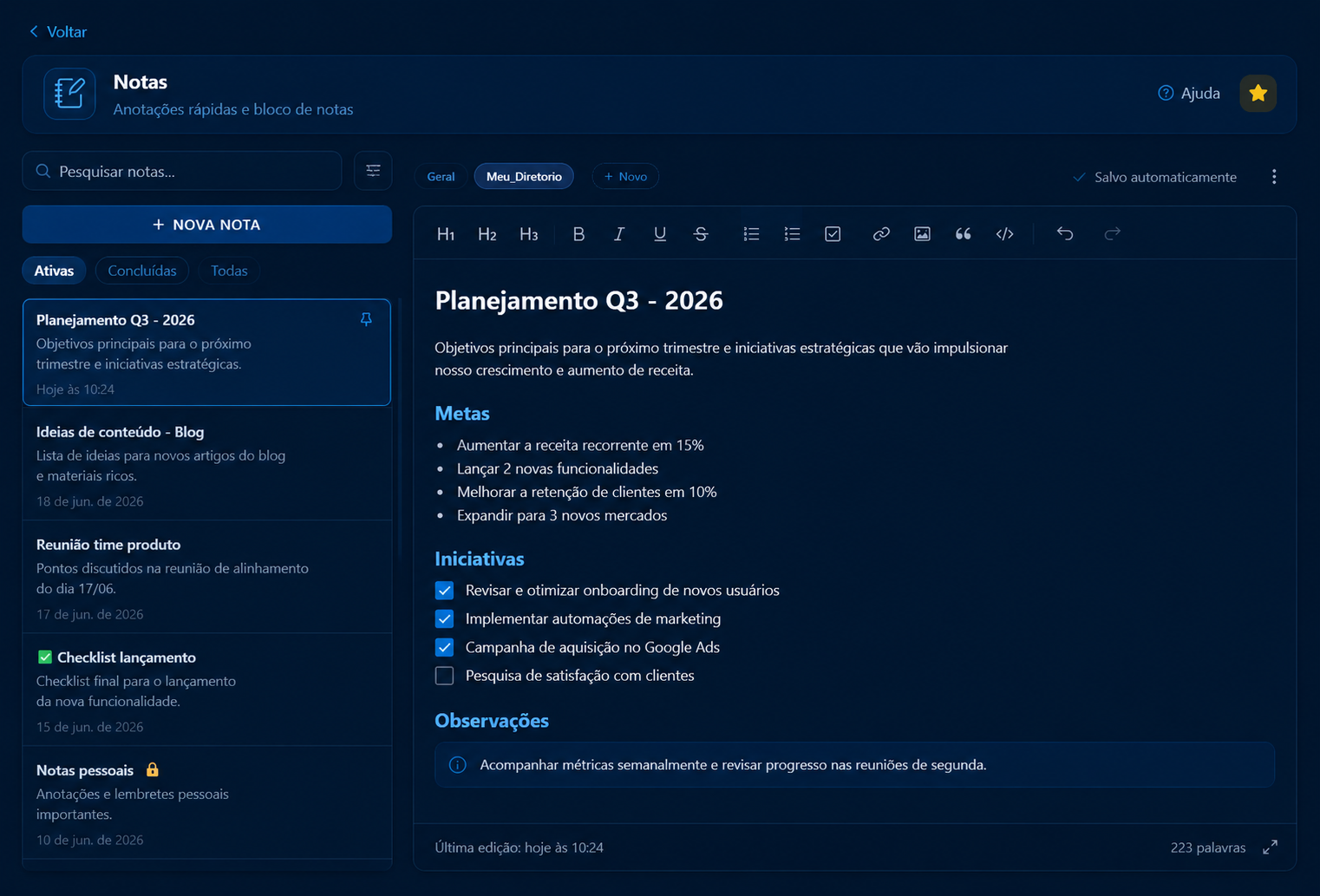Check Pesquisa de satisfação com clientes
The height and width of the screenshot is (896, 1320).
444,676
